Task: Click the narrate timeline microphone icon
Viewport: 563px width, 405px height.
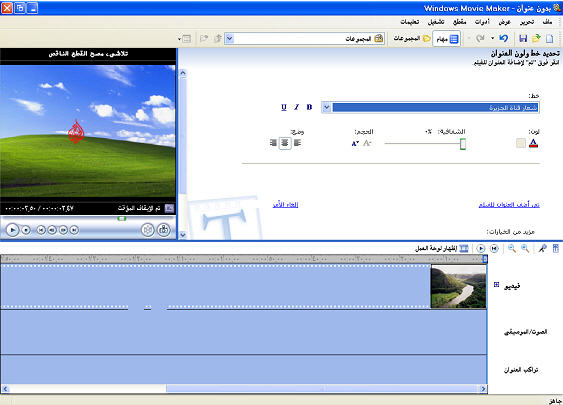Action: click(x=543, y=248)
